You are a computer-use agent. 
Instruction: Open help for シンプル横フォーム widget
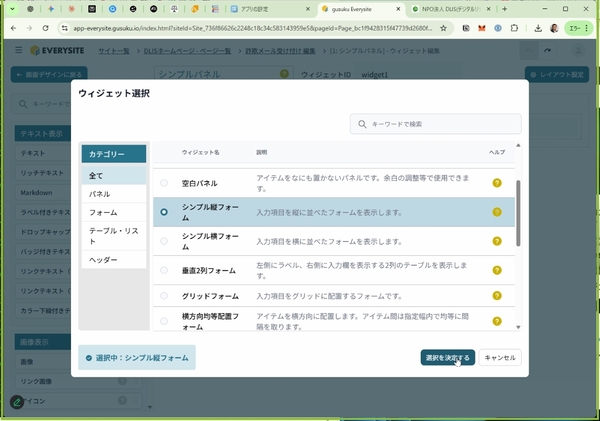[x=496, y=241]
